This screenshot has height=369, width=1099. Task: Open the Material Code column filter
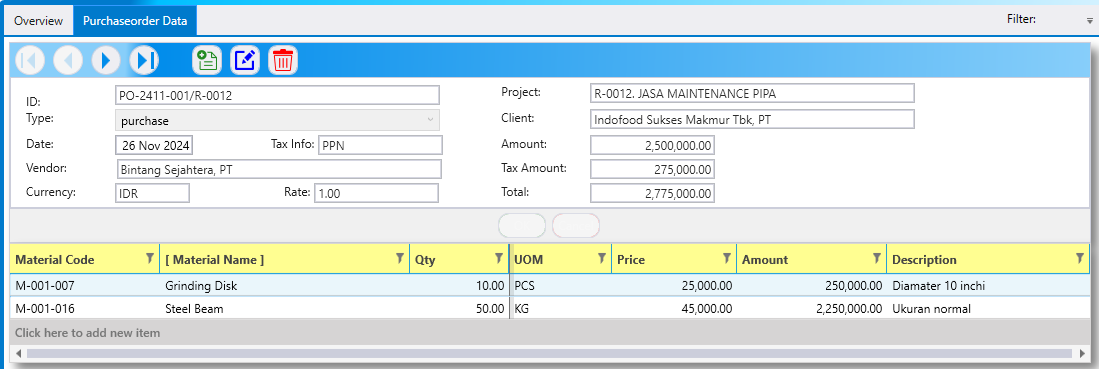click(x=149, y=259)
